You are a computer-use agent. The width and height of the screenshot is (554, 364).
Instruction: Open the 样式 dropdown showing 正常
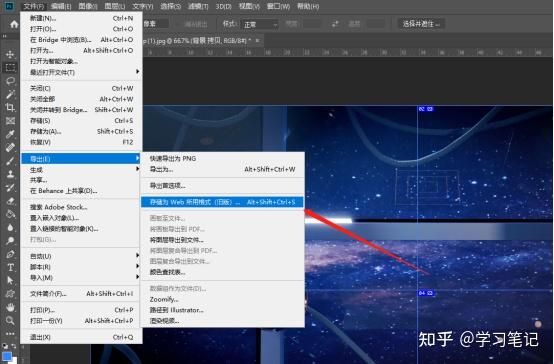260,24
